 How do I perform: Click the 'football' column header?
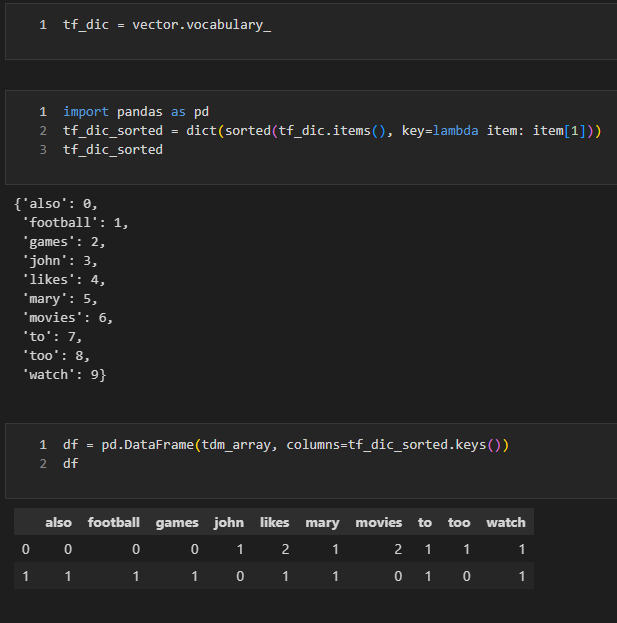click(x=114, y=522)
